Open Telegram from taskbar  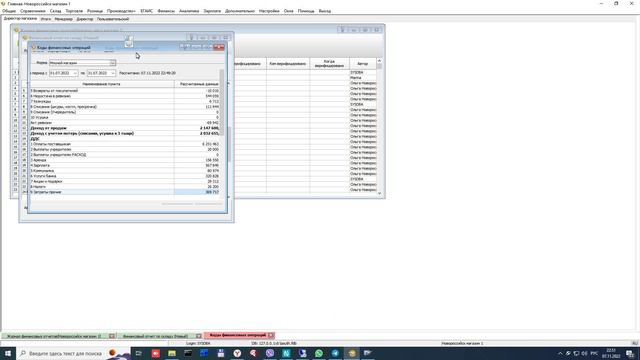coord(335,353)
